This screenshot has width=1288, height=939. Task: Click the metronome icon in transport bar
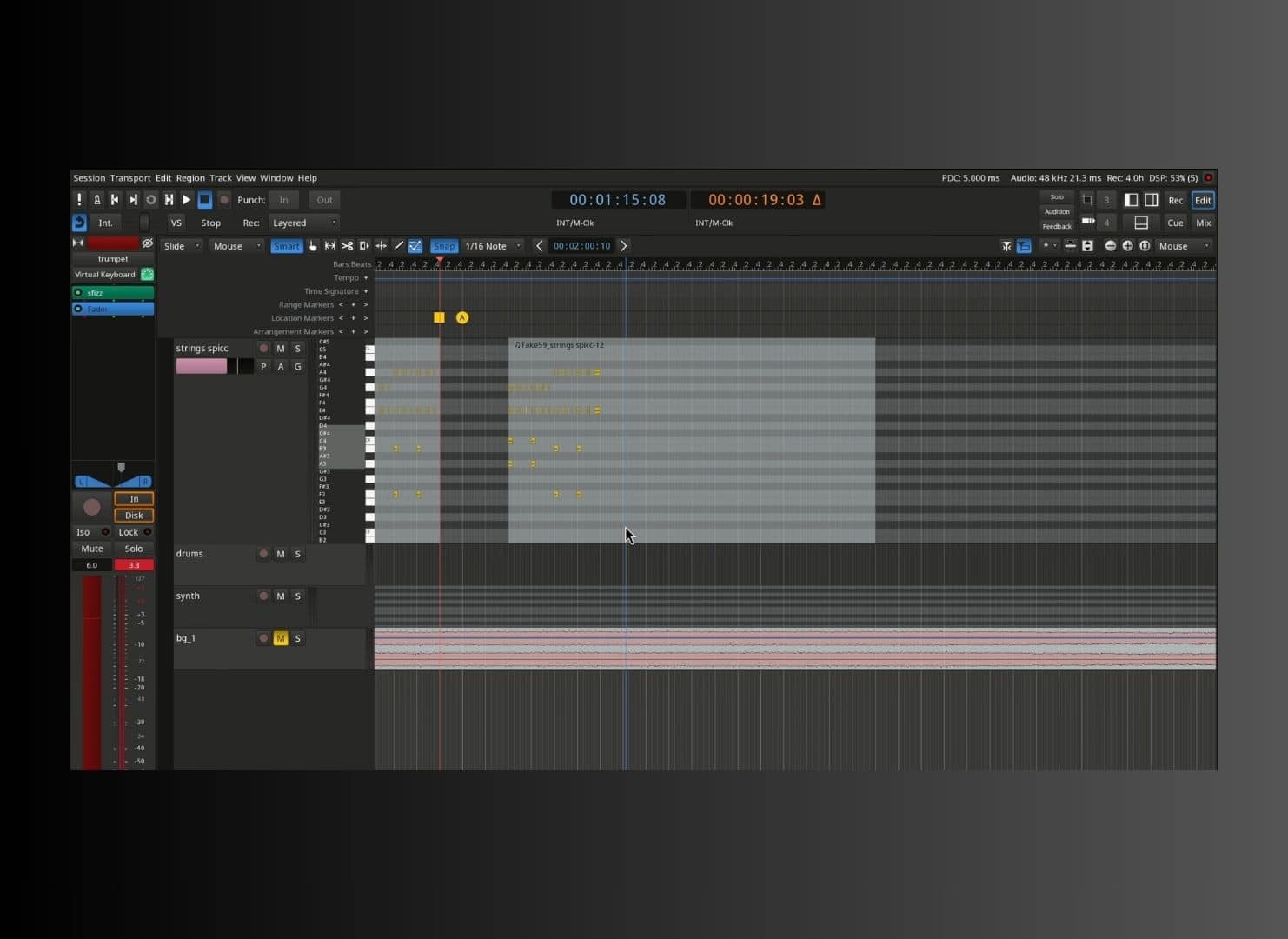click(96, 200)
